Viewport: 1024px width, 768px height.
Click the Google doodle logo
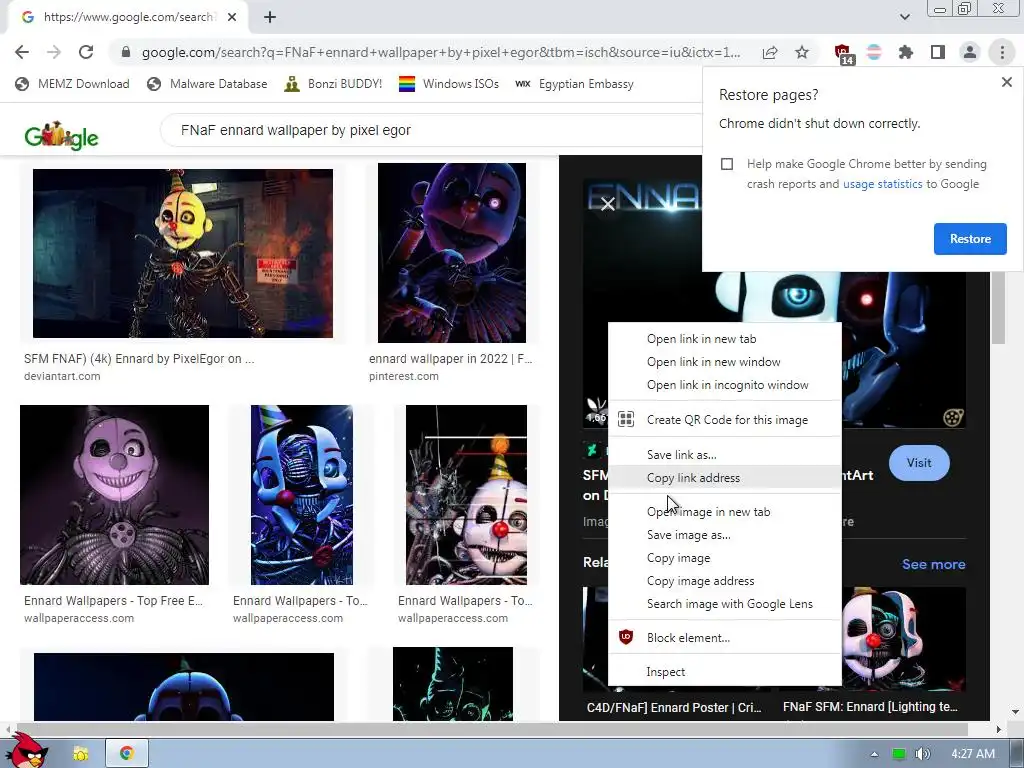click(61, 135)
